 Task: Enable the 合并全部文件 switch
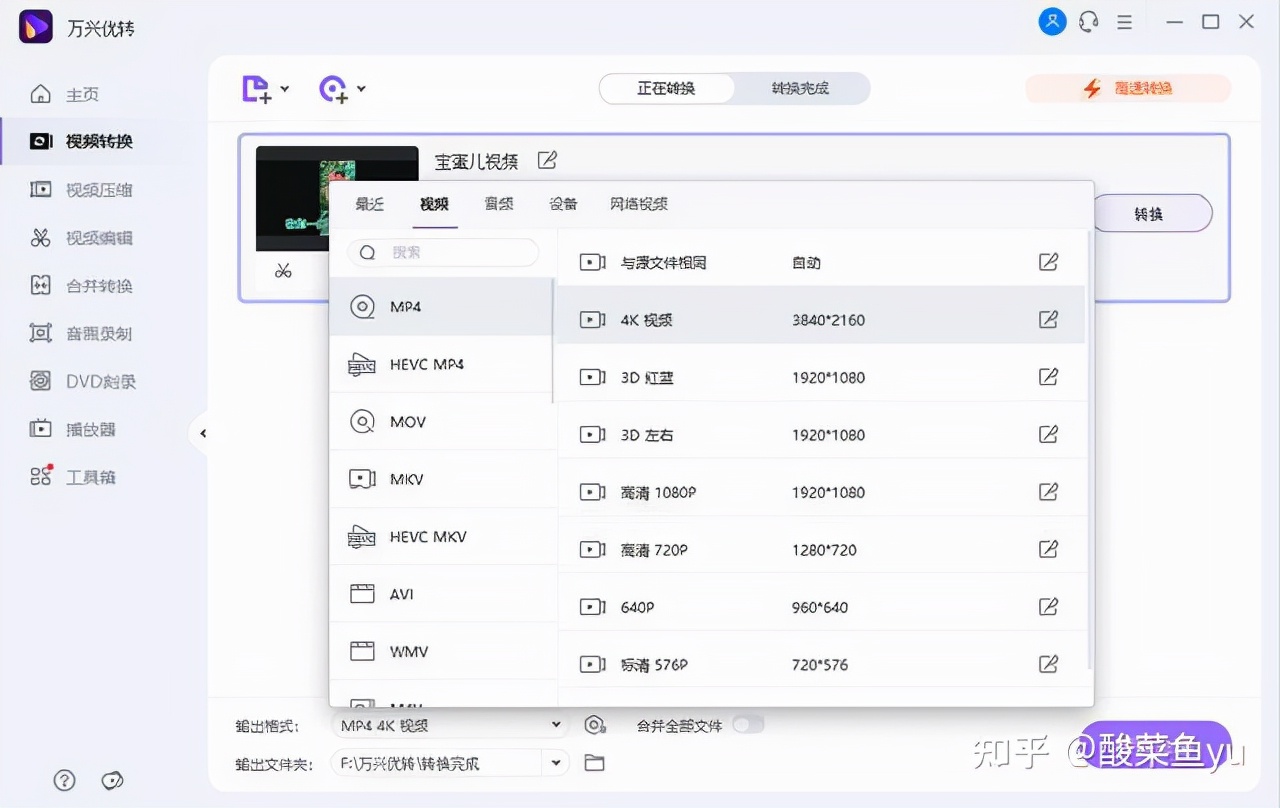pyautogui.click(x=748, y=725)
